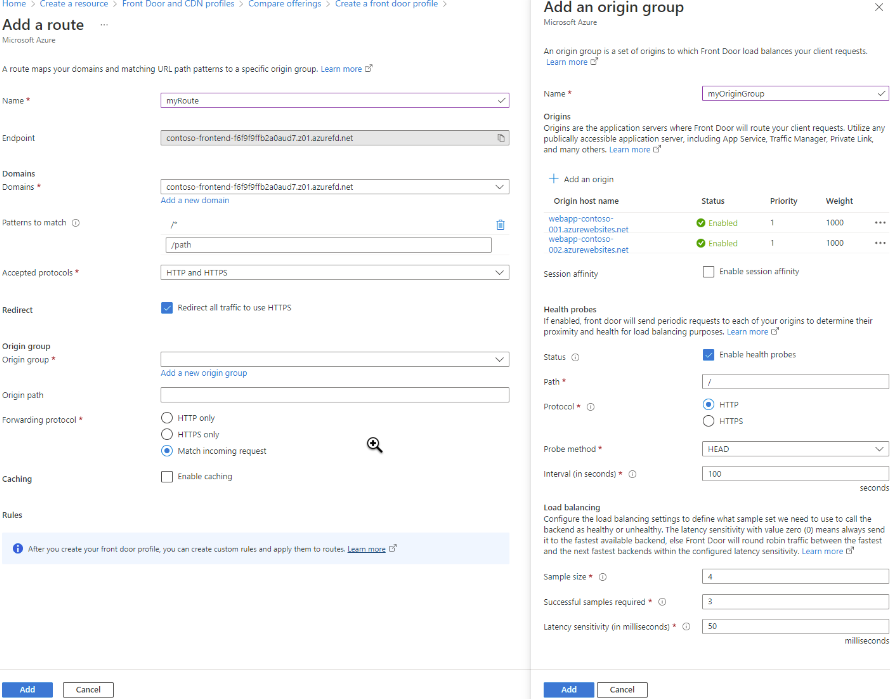
Task: Open the Probe method dropdown
Action: [795, 449]
